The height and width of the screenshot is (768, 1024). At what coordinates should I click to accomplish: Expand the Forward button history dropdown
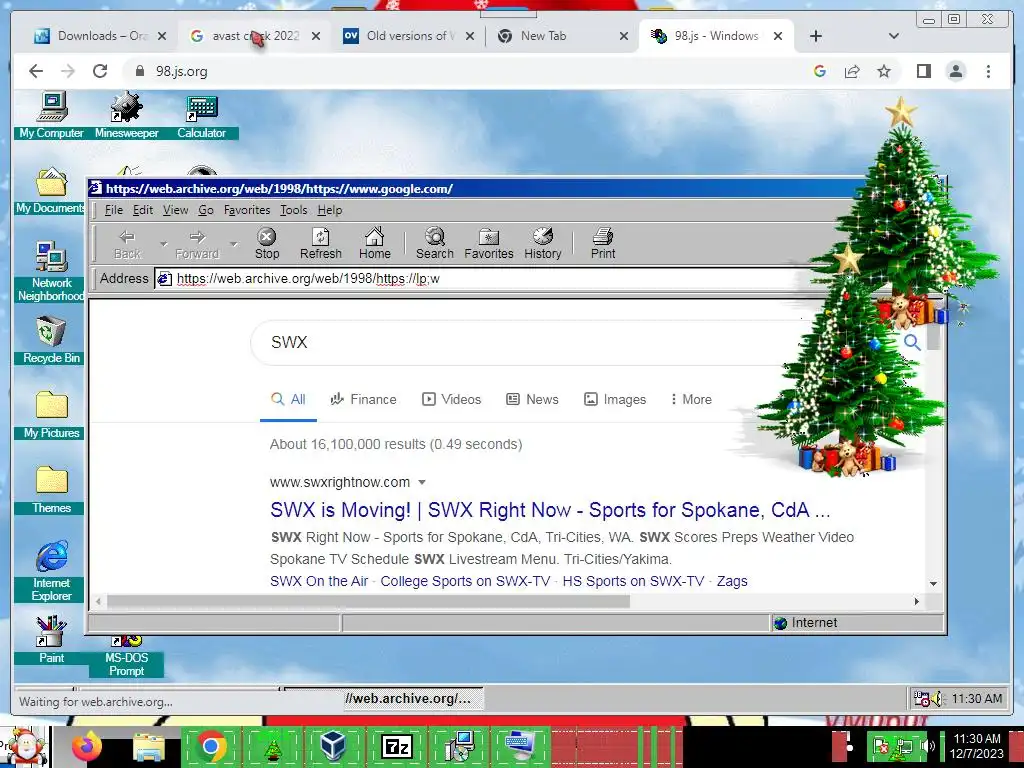233,244
